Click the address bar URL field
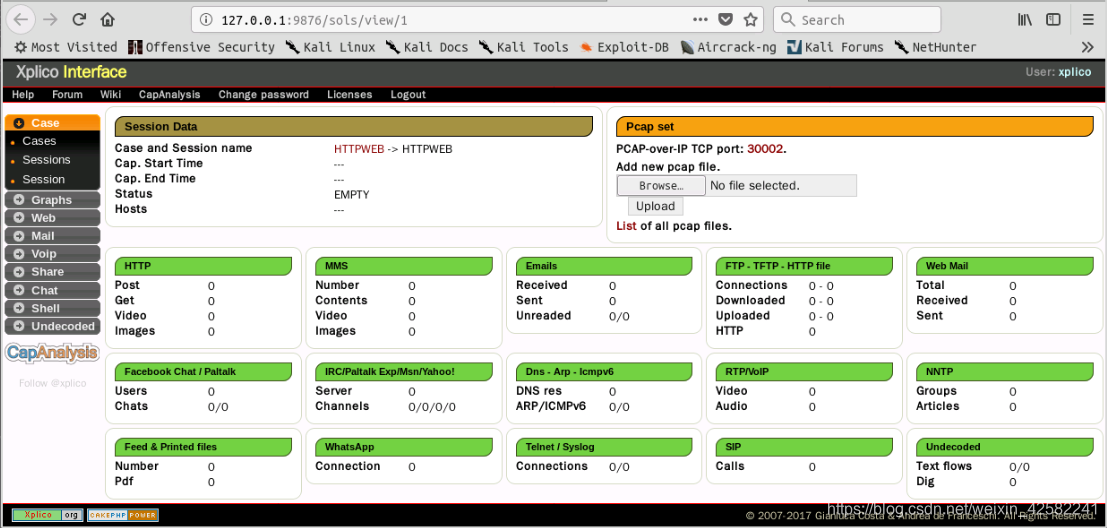Image resolution: width=1107 pixels, height=528 pixels. click(x=452, y=20)
